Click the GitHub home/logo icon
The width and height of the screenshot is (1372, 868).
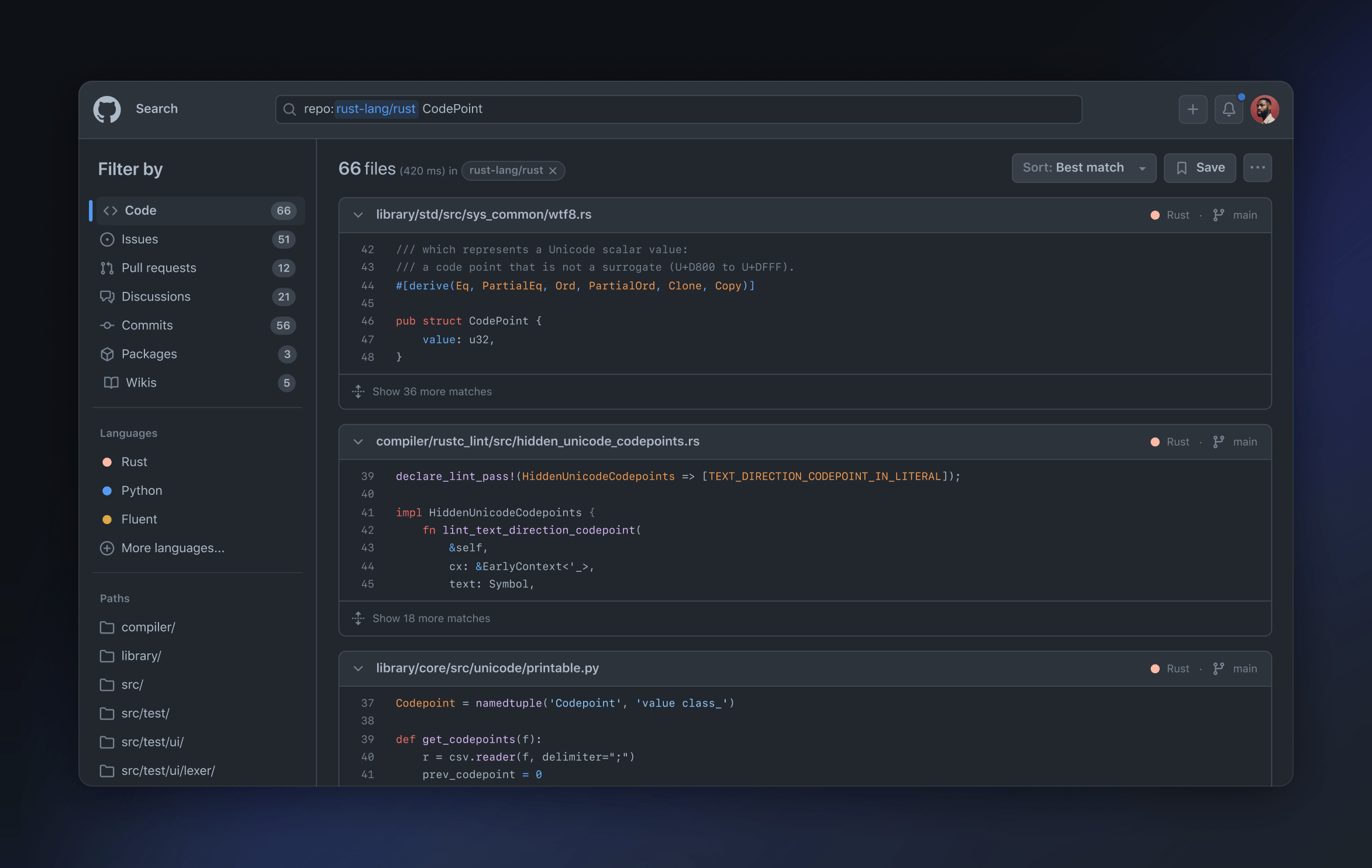(x=108, y=109)
